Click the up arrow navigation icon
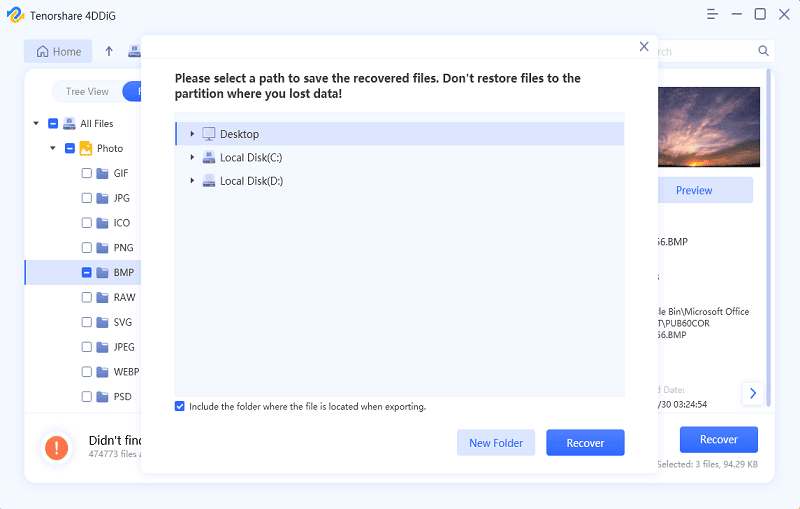 click(109, 51)
